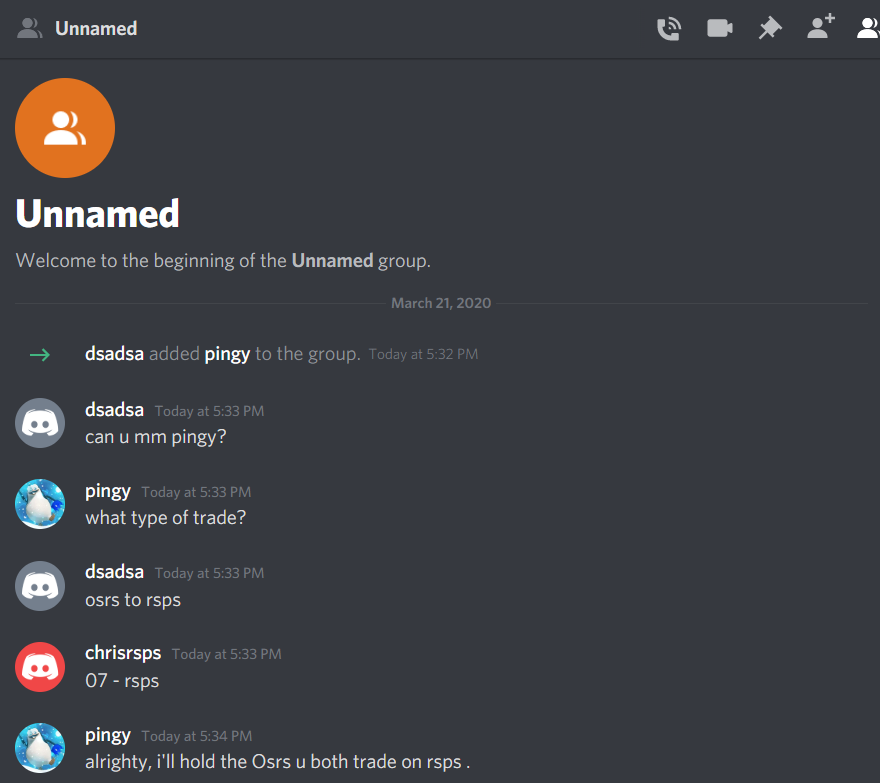Click username chrisrsps above '07 - rsps'
This screenshot has height=783, width=880.
(x=123, y=653)
